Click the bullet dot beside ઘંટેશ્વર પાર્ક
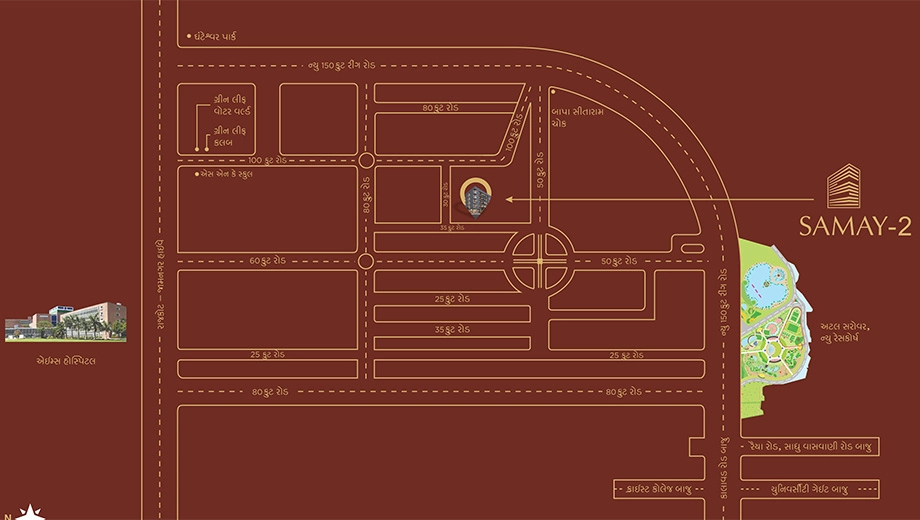This screenshot has height=520, width=920. (x=189, y=36)
